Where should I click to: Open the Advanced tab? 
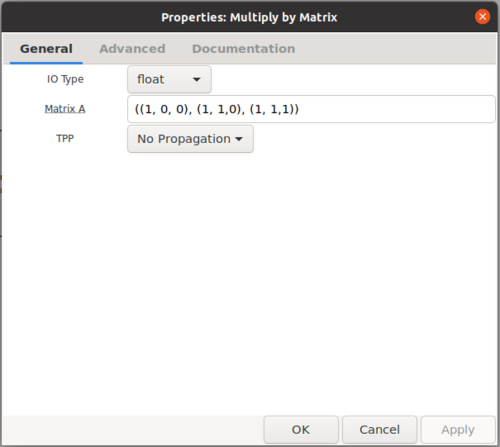click(x=132, y=49)
